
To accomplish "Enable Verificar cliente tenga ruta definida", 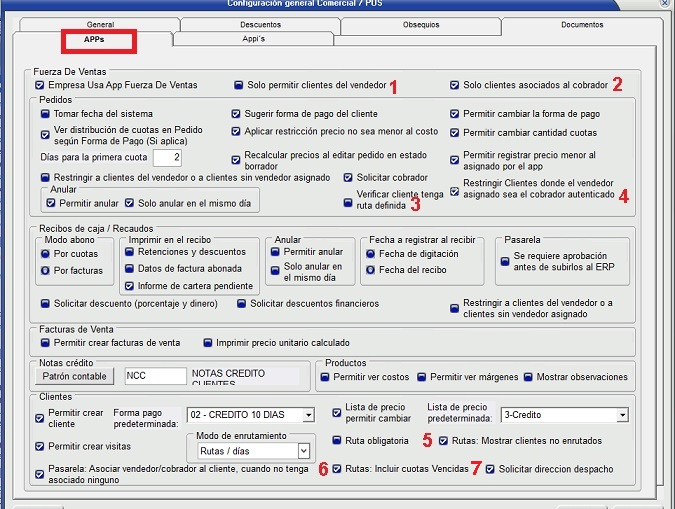I will (347, 202).
